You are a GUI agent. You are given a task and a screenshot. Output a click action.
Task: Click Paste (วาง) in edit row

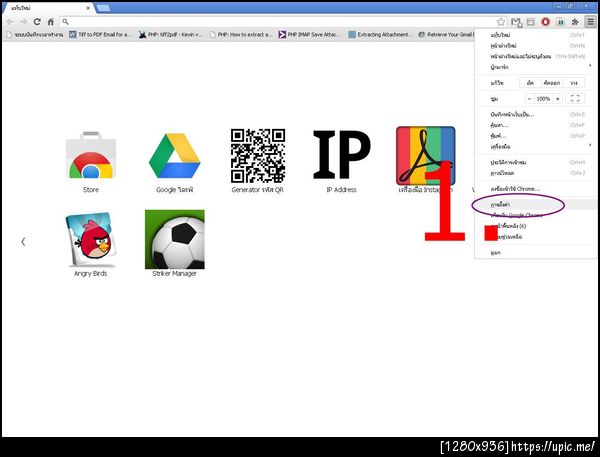[x=574, y=83]
